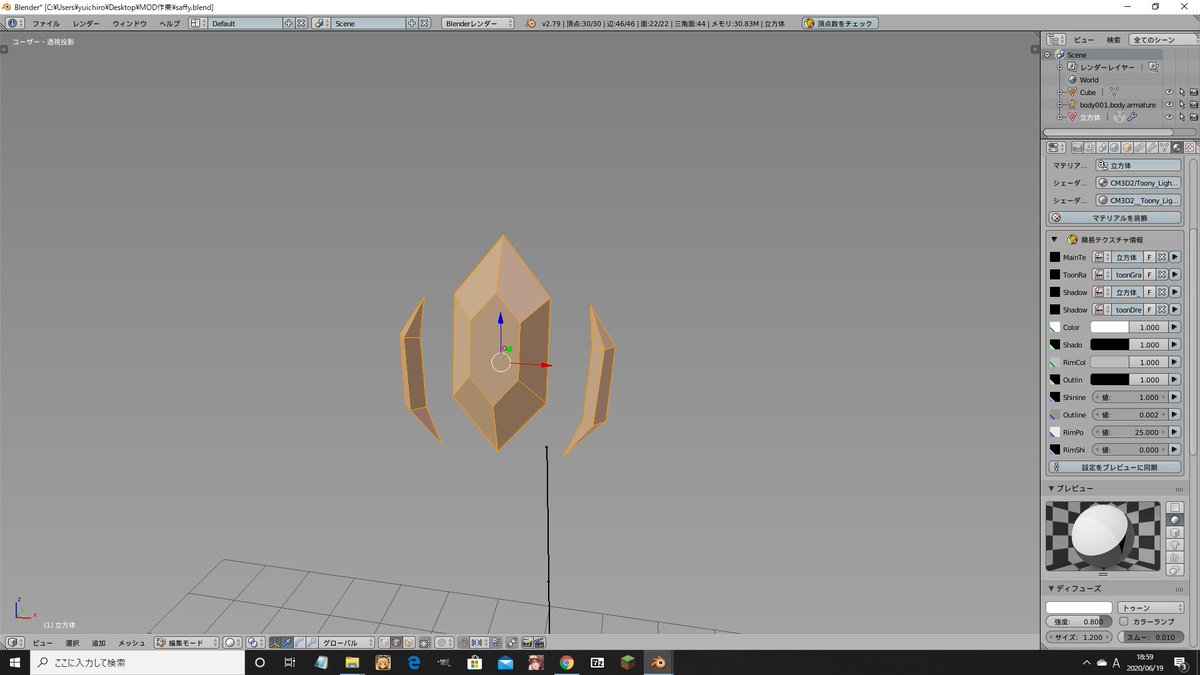The image size is (1200, 675).
Task: Select flat plane preview shape icon
Action: point(1175,507)
